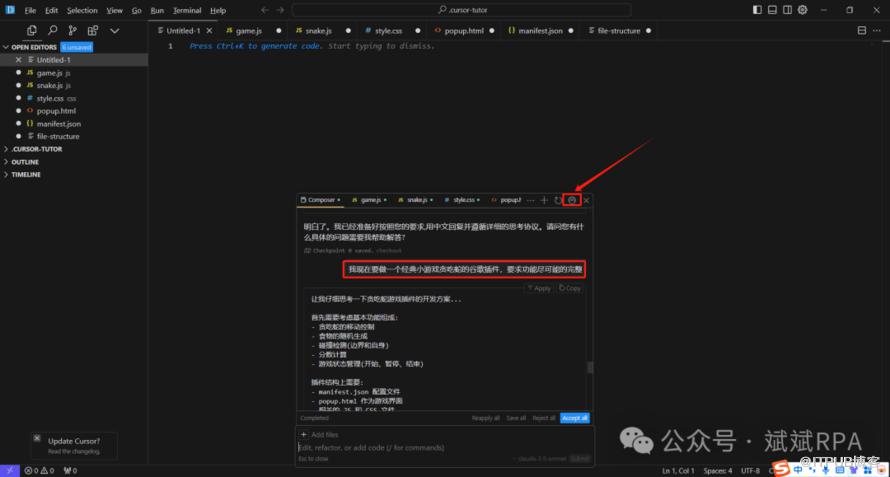The width and height of the screenshot is (890, 477).
Task: Open the Terminal menu
Action: tap(186, 10)
